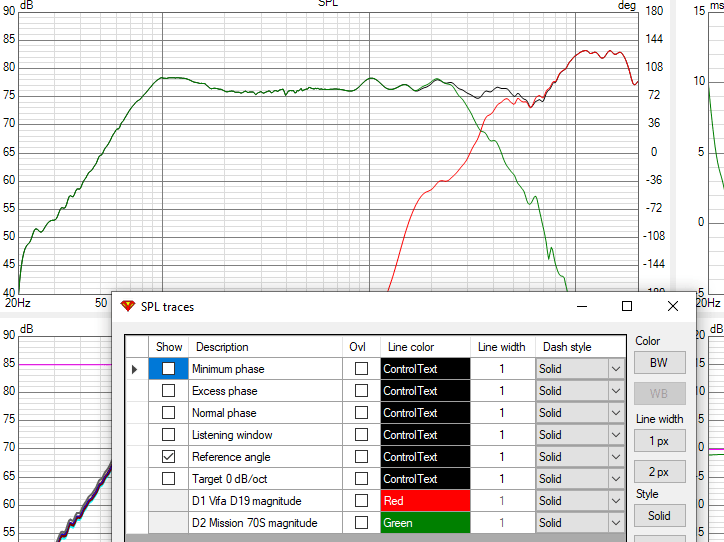Open Dash style dropdown for Excess phase

(x=616, y=391)
